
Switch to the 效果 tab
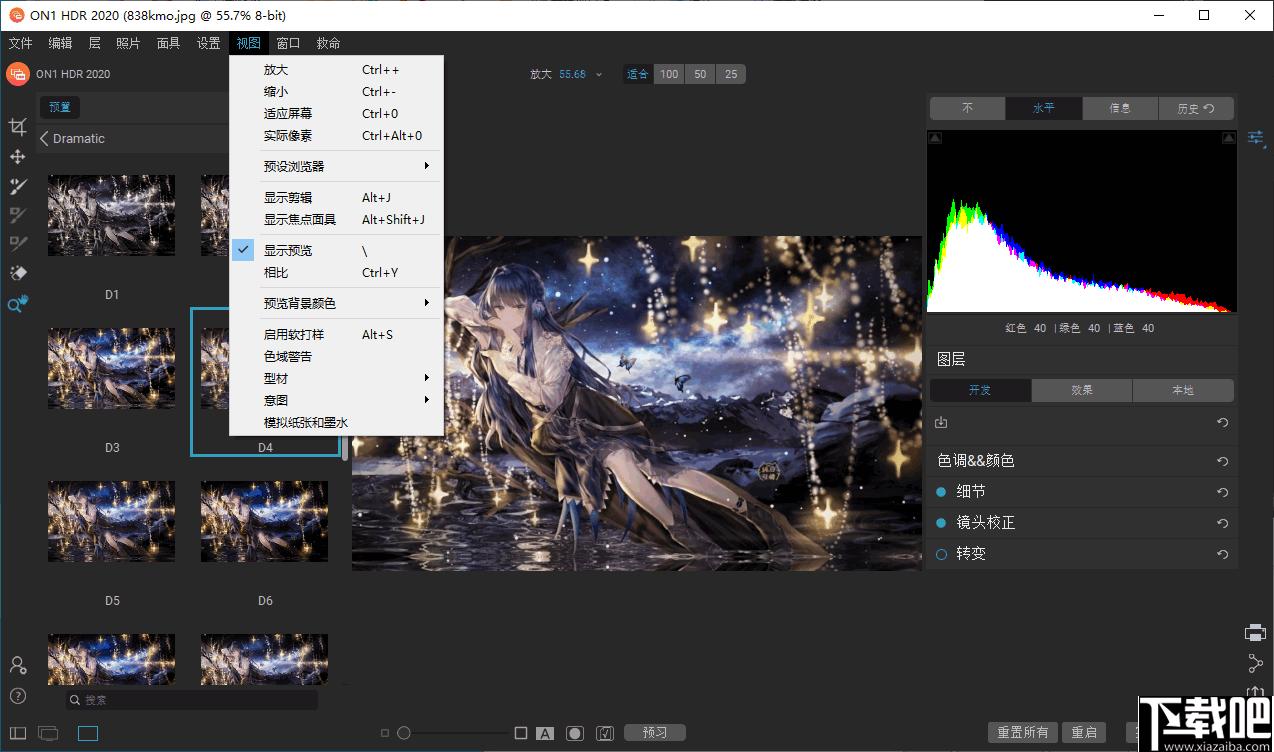[1082, 391]
